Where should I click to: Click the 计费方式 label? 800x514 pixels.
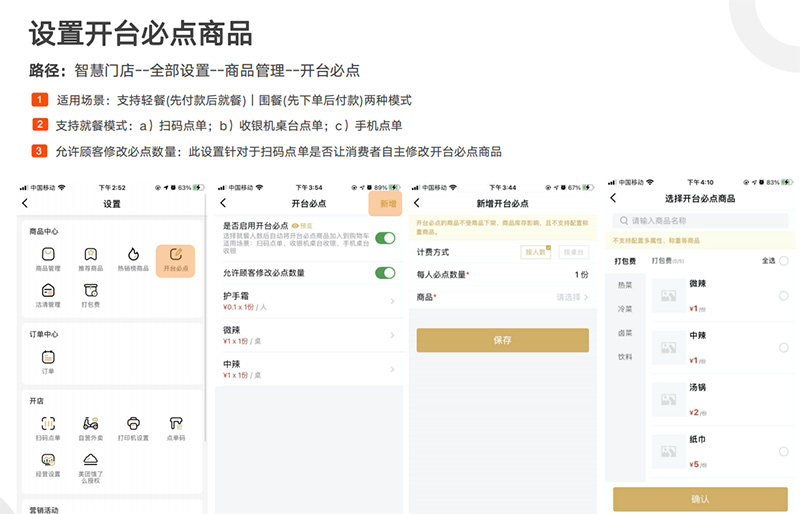pos(433,252)
